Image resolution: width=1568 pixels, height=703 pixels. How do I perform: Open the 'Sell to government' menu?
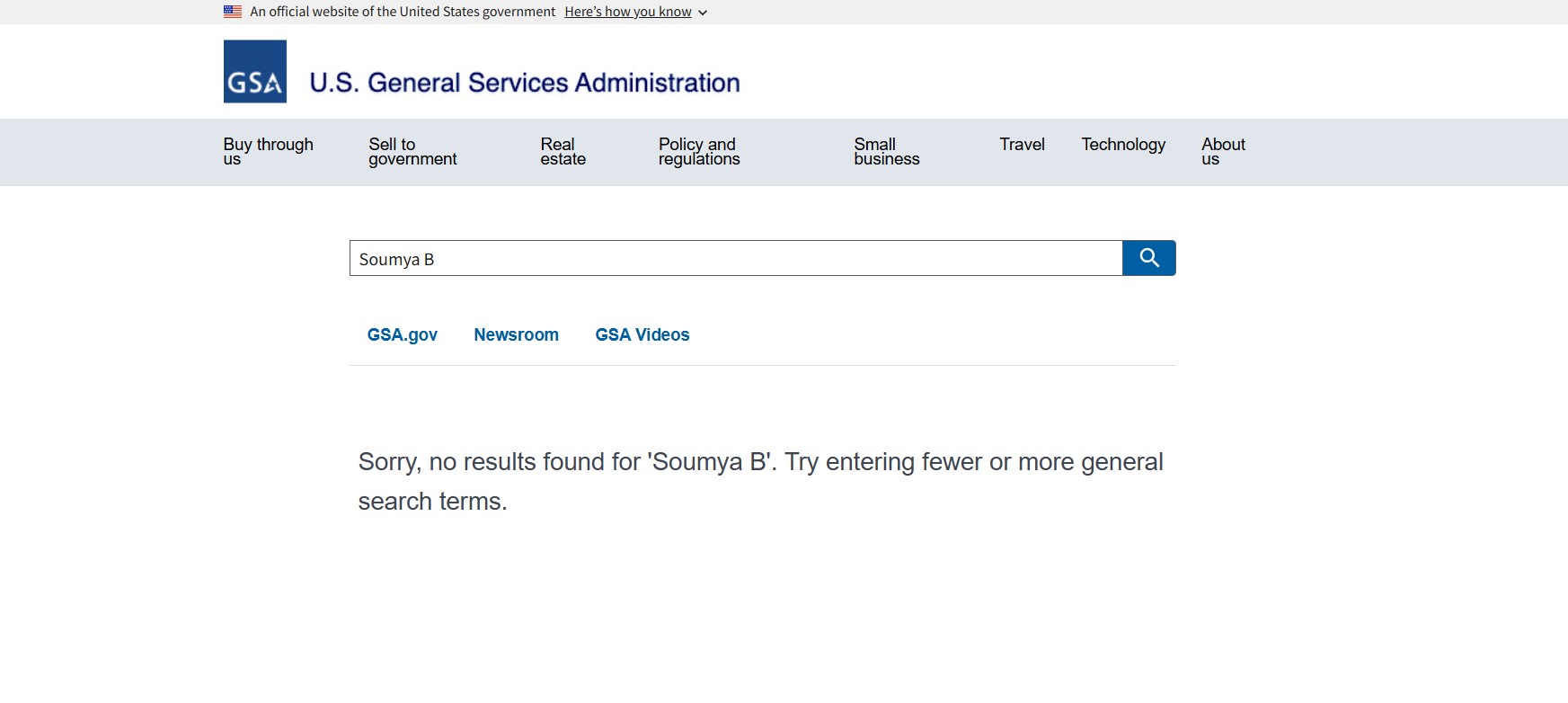point(412,151)
